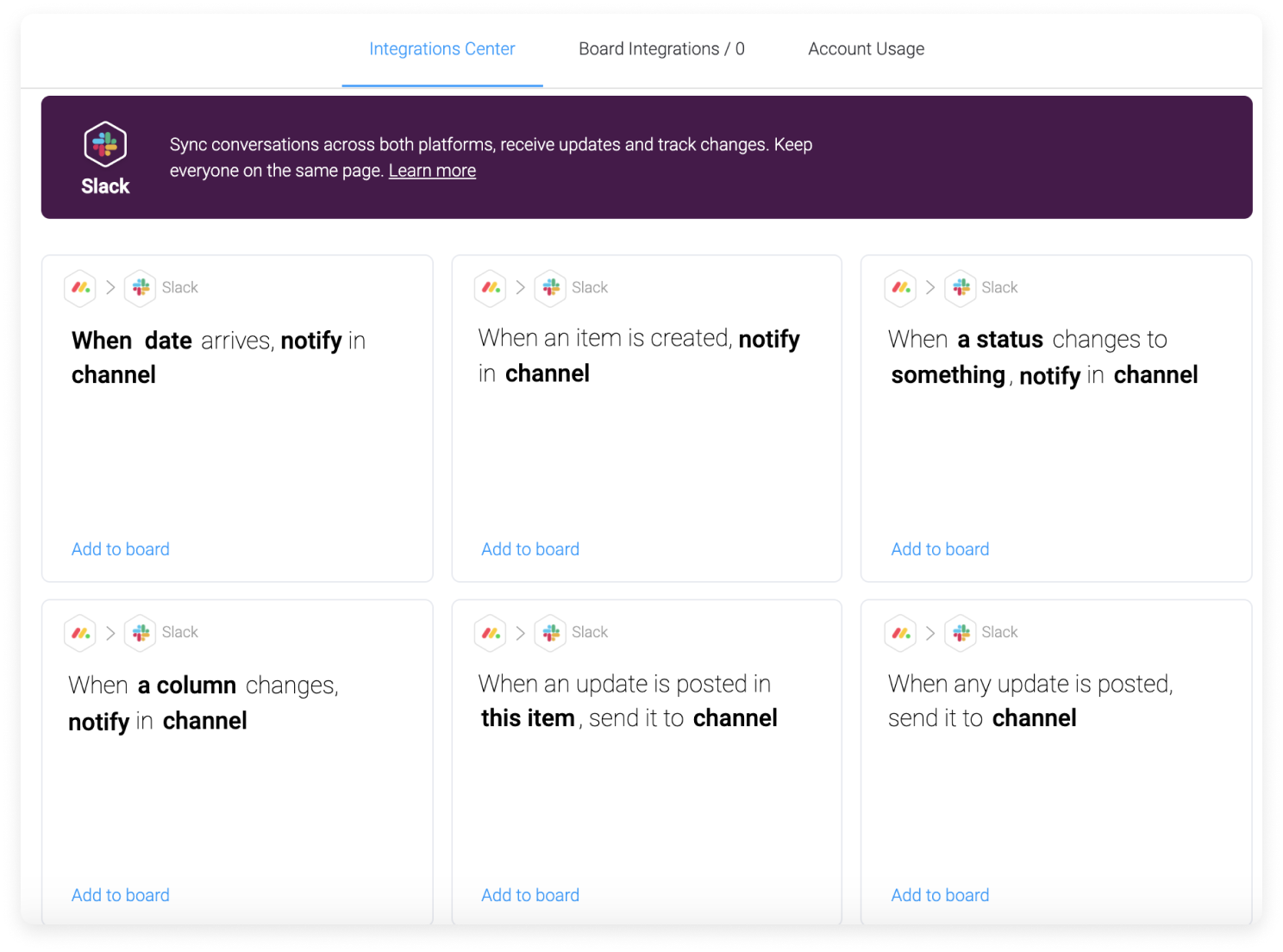Click arrow chevron on this item update card
Viewport: 1283px width, 952px height.
521,633
